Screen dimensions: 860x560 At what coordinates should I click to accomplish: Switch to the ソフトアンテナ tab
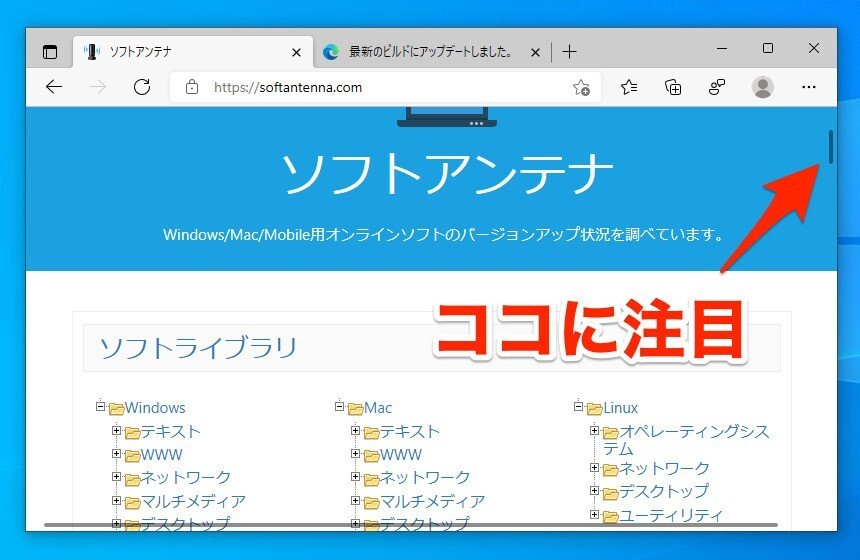pyautogui.click(x=193, y=52)
